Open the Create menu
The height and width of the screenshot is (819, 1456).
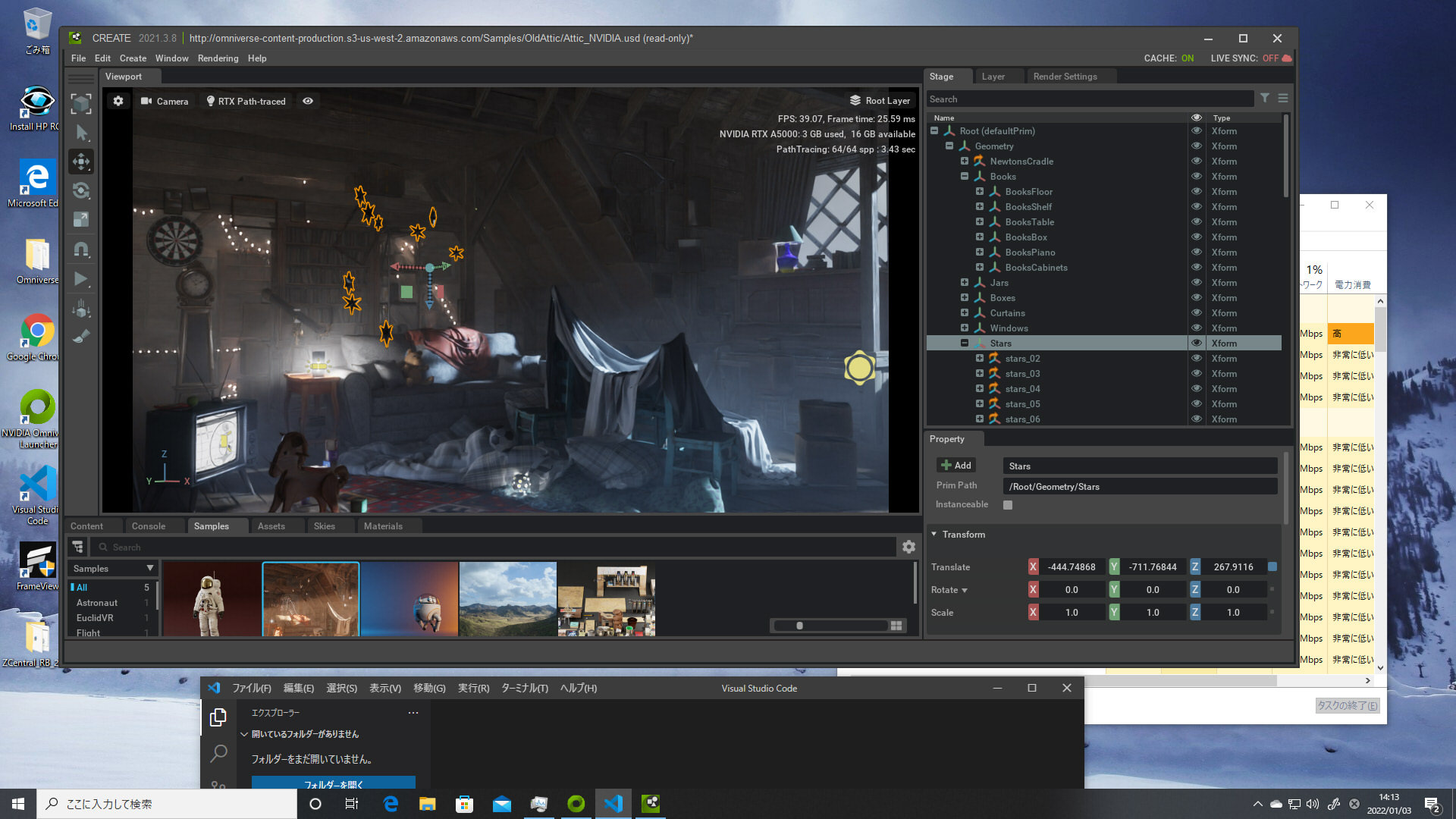(133, 58)
